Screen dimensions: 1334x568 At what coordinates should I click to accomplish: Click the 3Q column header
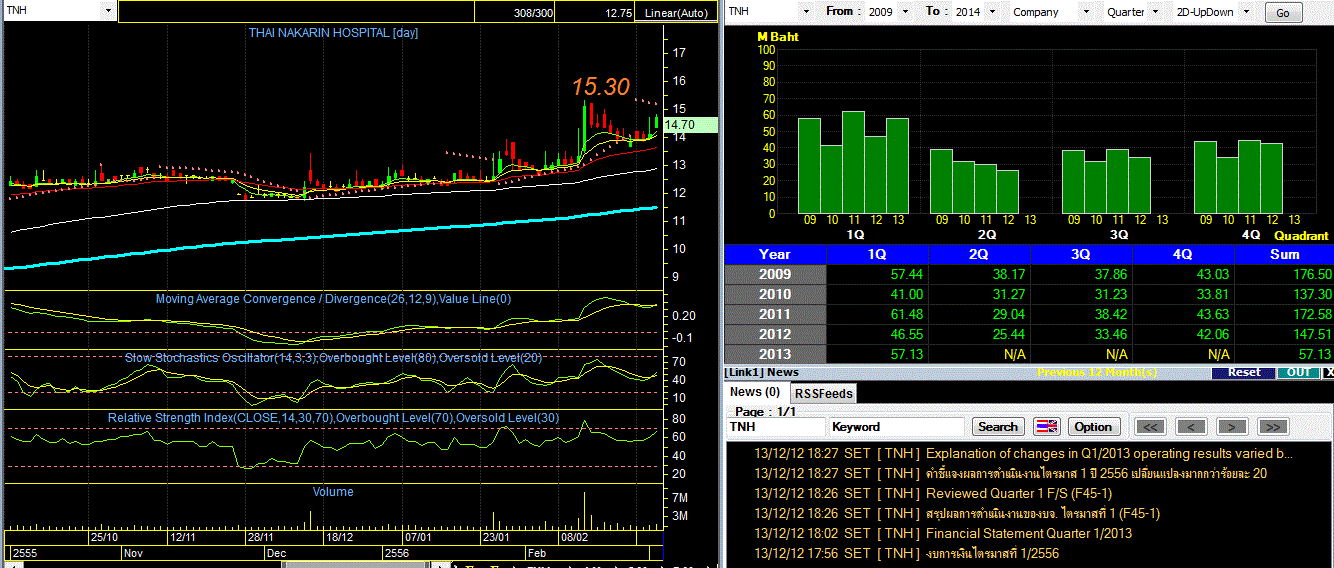[1081, 254]
